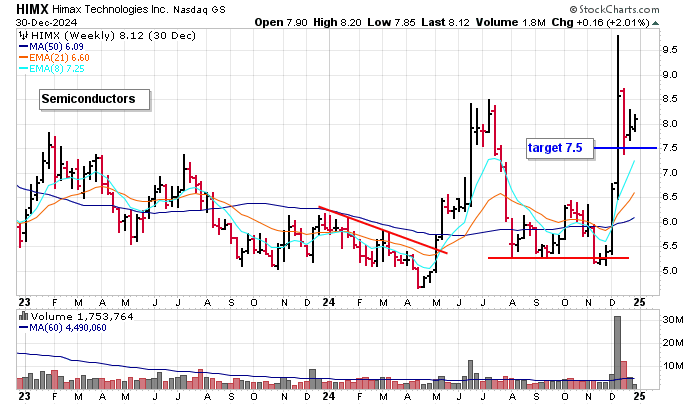Click the red descending trendline in early 2024

(383, 230)
